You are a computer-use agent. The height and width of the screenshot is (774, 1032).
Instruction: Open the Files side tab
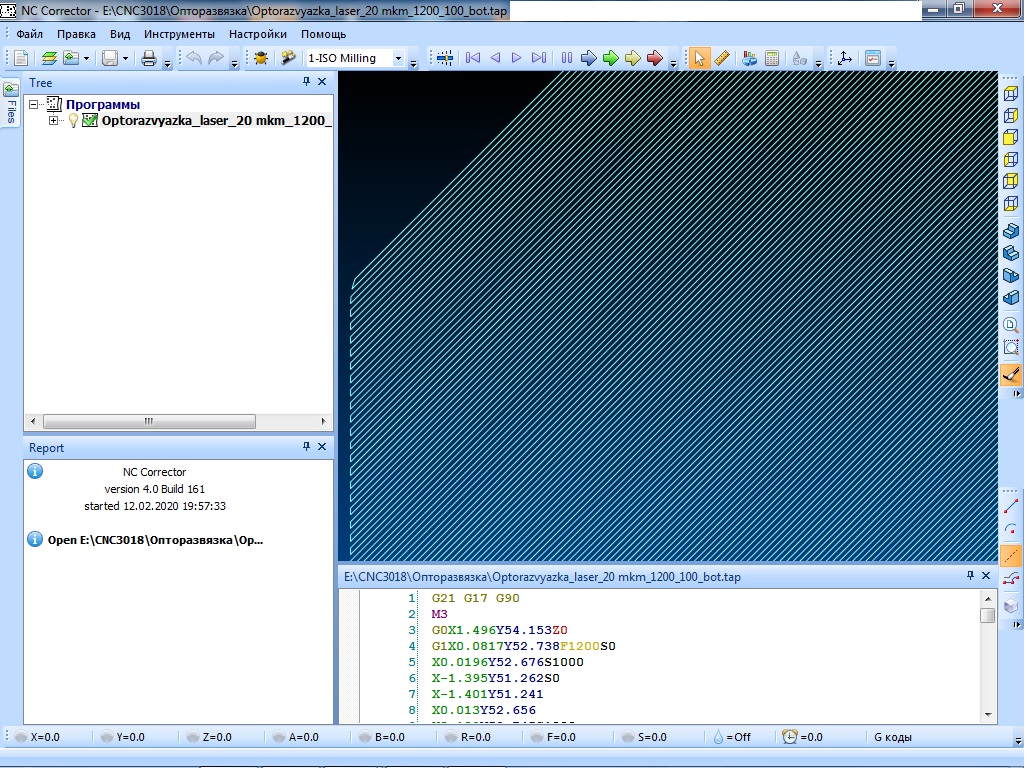11,102
